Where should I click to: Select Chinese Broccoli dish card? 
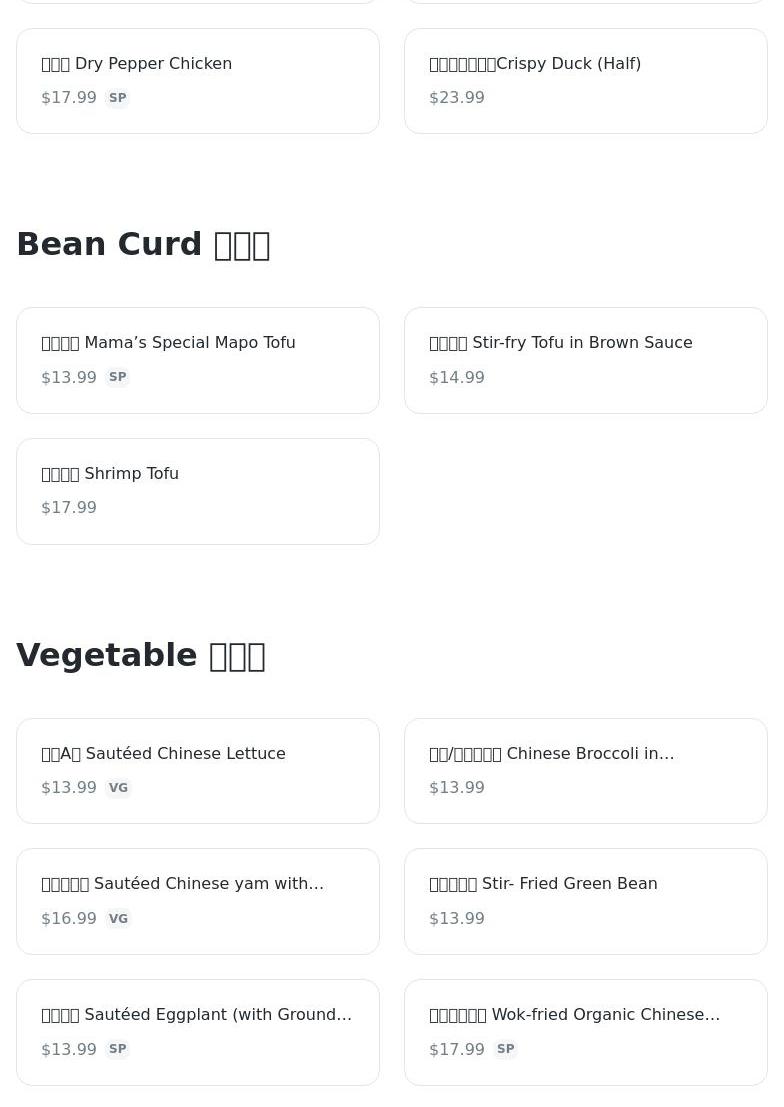(586, 771)
